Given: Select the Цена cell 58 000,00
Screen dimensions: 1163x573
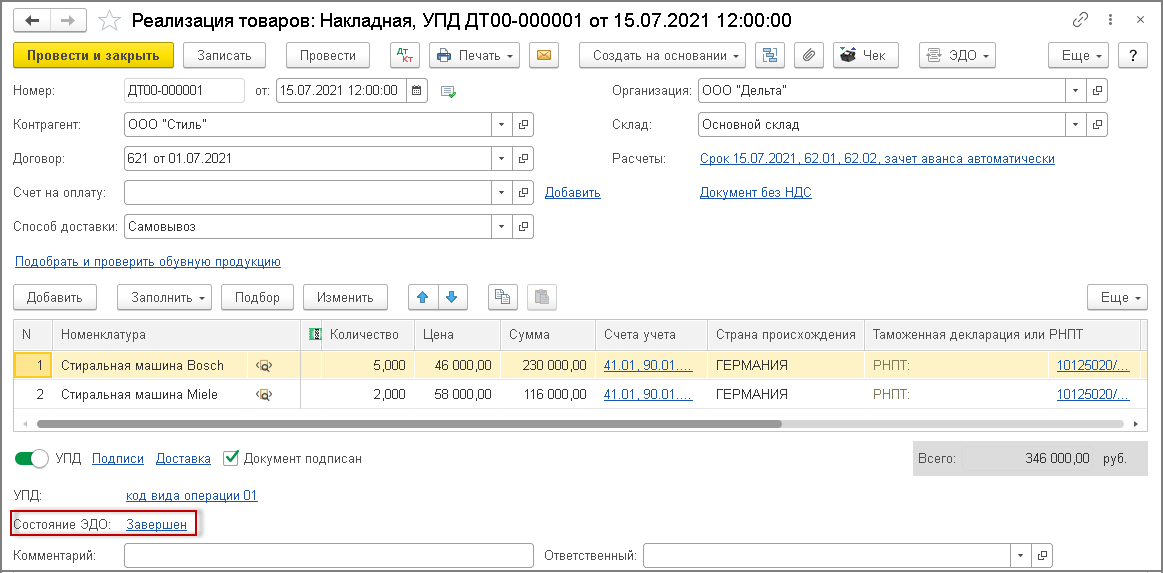Looking at the screenshot, I should coord(458,395).
